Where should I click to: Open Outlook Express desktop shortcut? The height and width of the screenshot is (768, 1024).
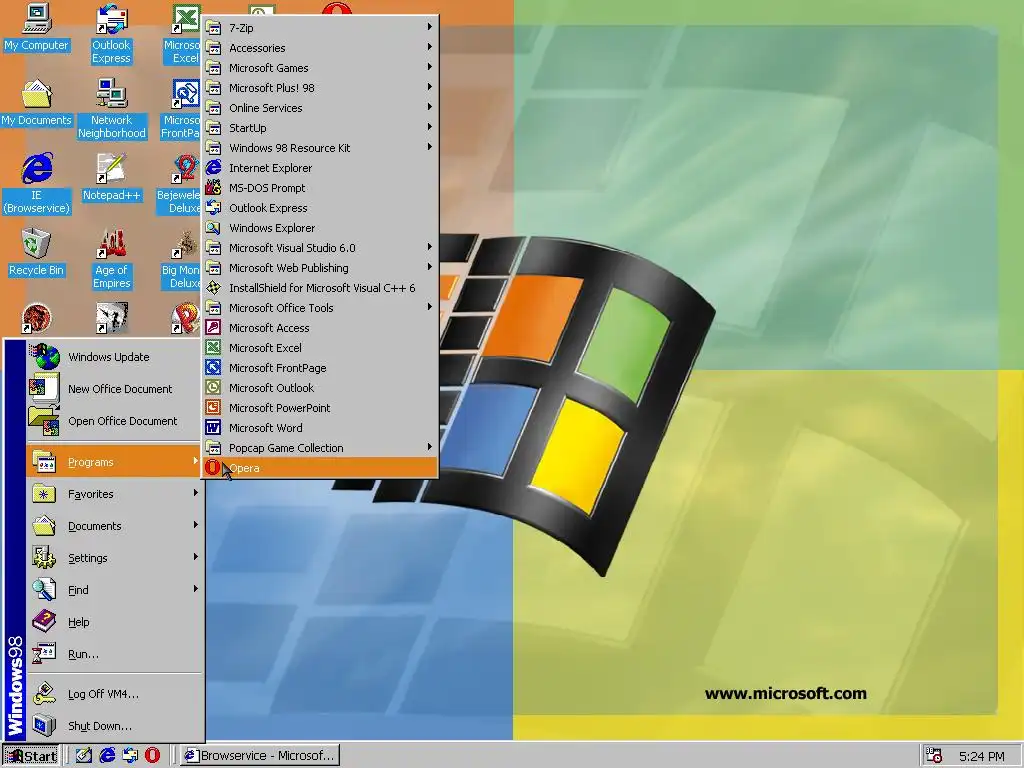pyautogui.click(x=111, y=34)
